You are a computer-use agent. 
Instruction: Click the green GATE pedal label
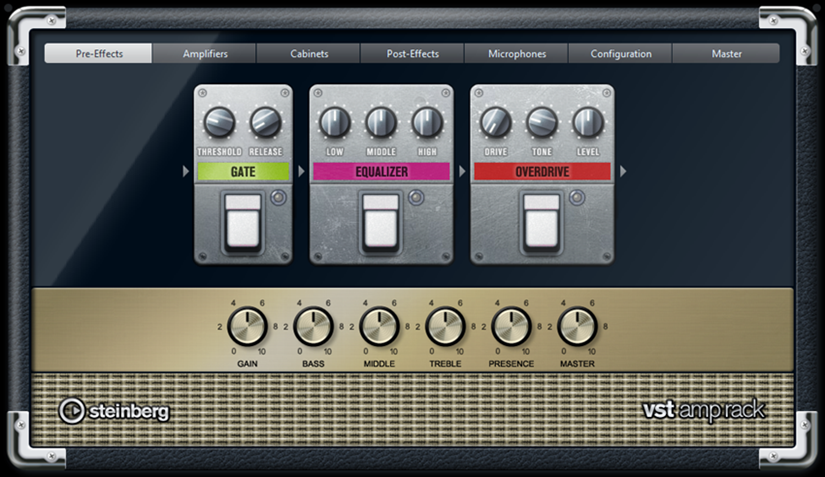tap(243, 171)
